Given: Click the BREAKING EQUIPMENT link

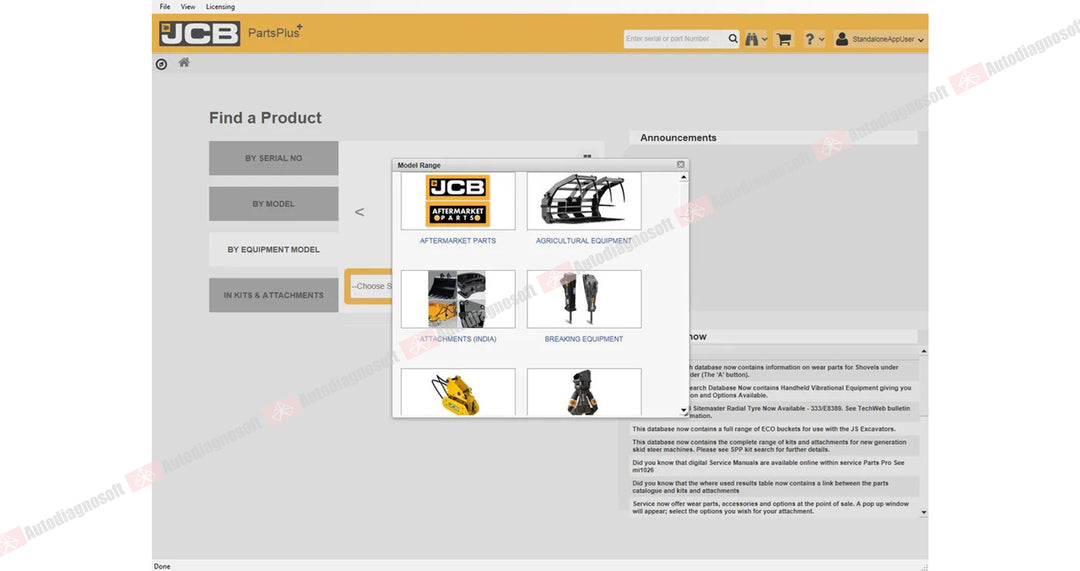Looking at the screenshot, I should point(584,339).
